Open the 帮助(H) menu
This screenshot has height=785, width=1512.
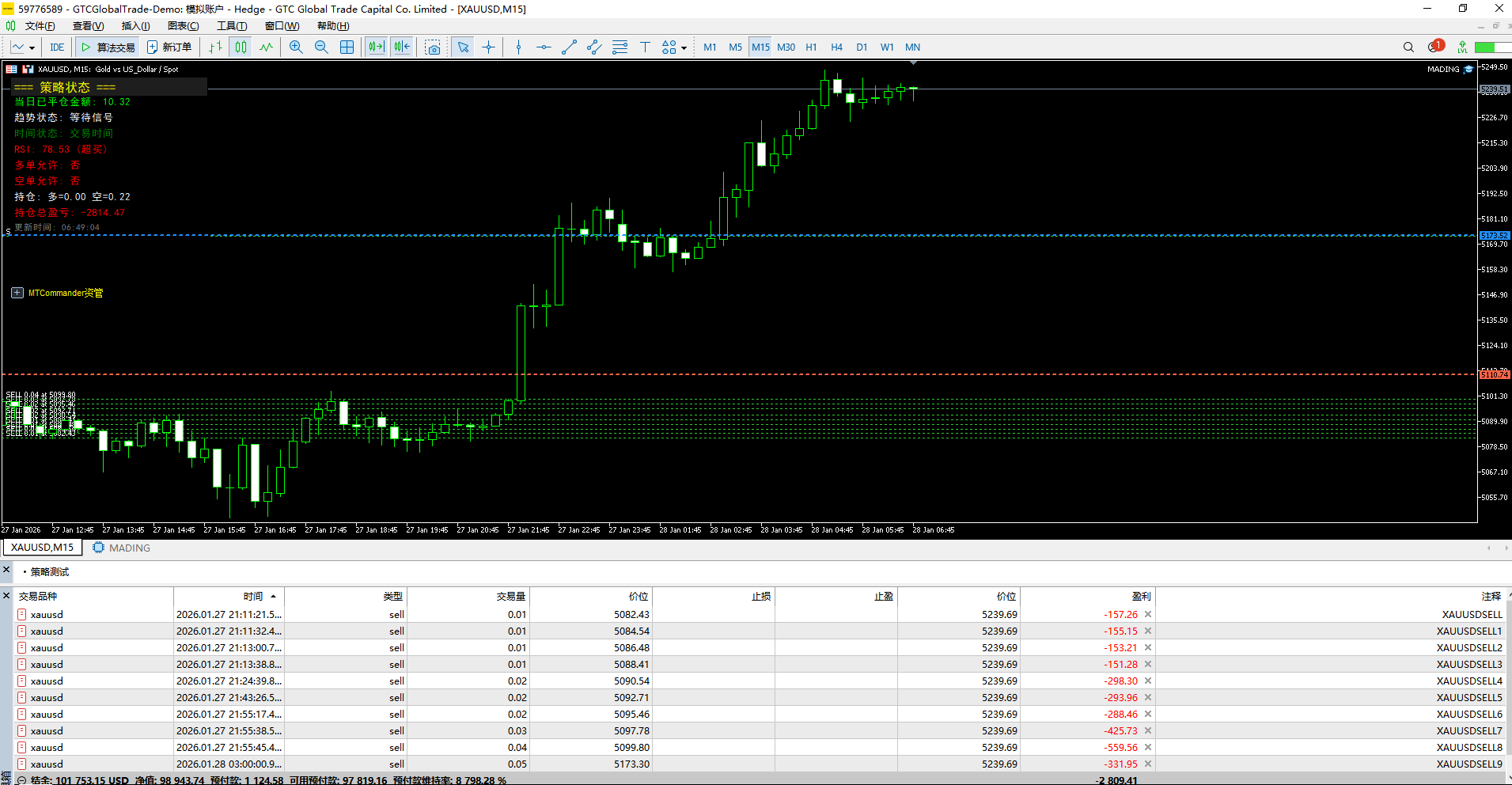coord(333,26)
